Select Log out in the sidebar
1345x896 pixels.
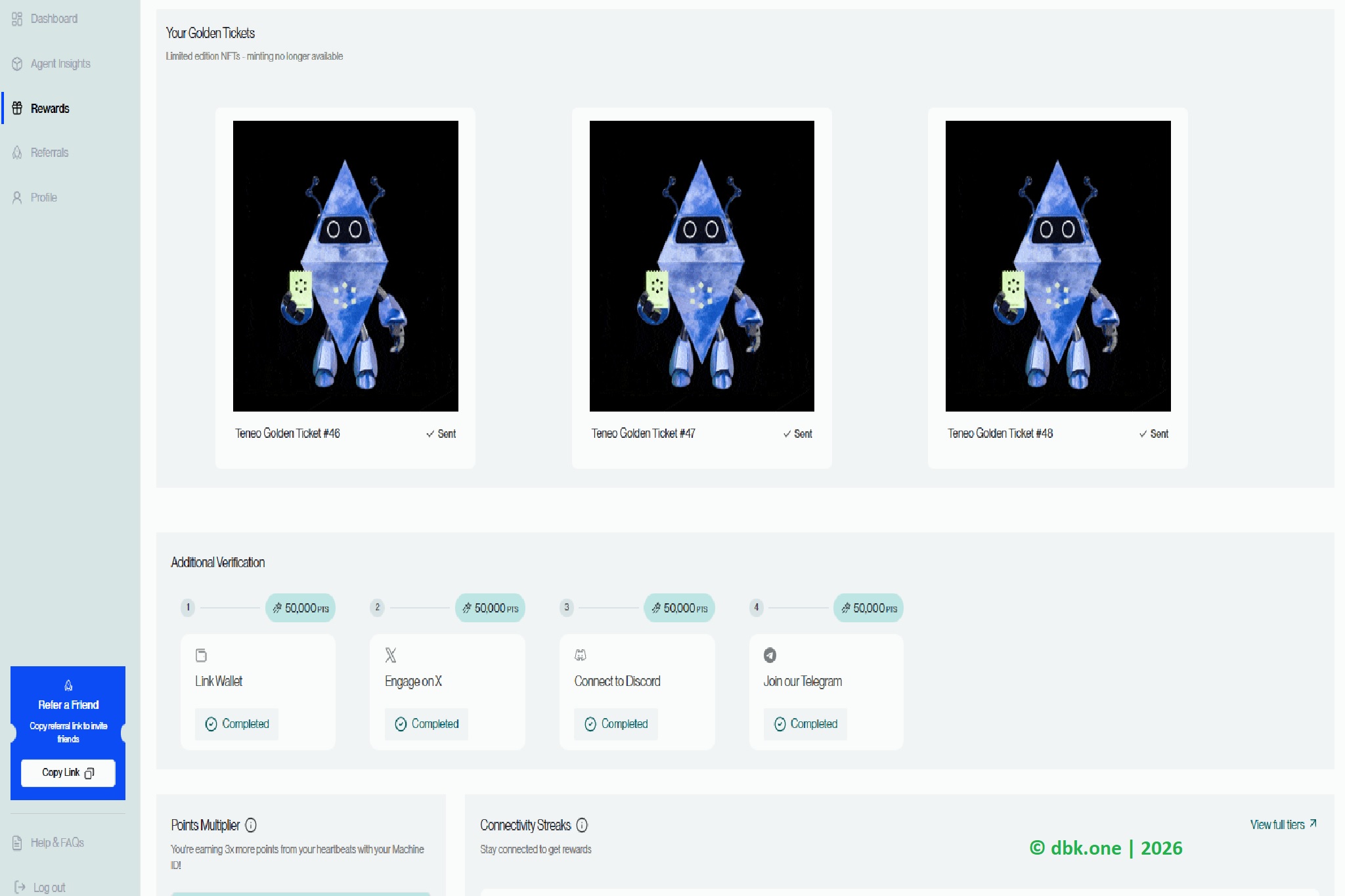tap(49, 887)
